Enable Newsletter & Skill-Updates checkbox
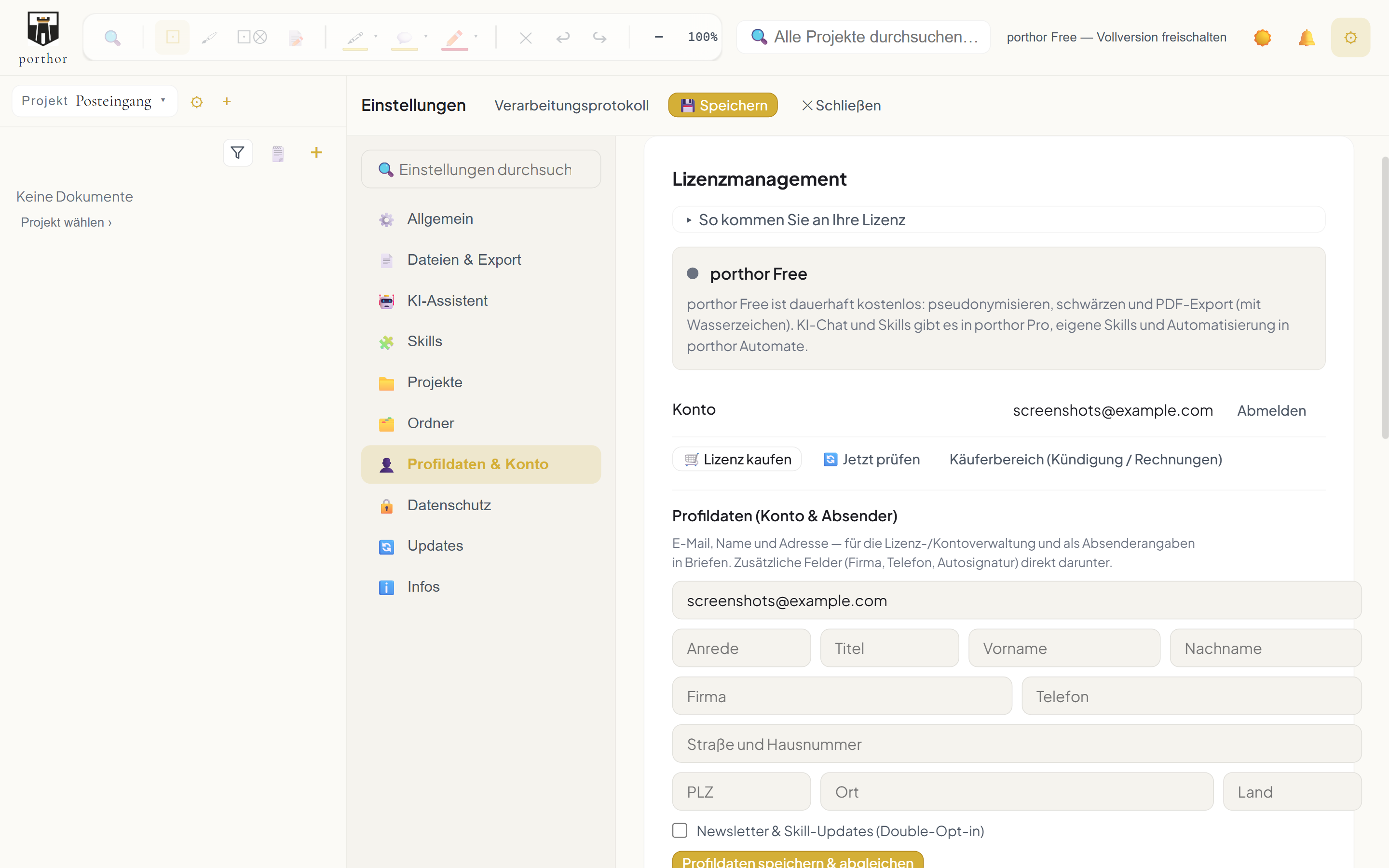The height and width of the screenshot is (868, 1389). pos(680,831)
